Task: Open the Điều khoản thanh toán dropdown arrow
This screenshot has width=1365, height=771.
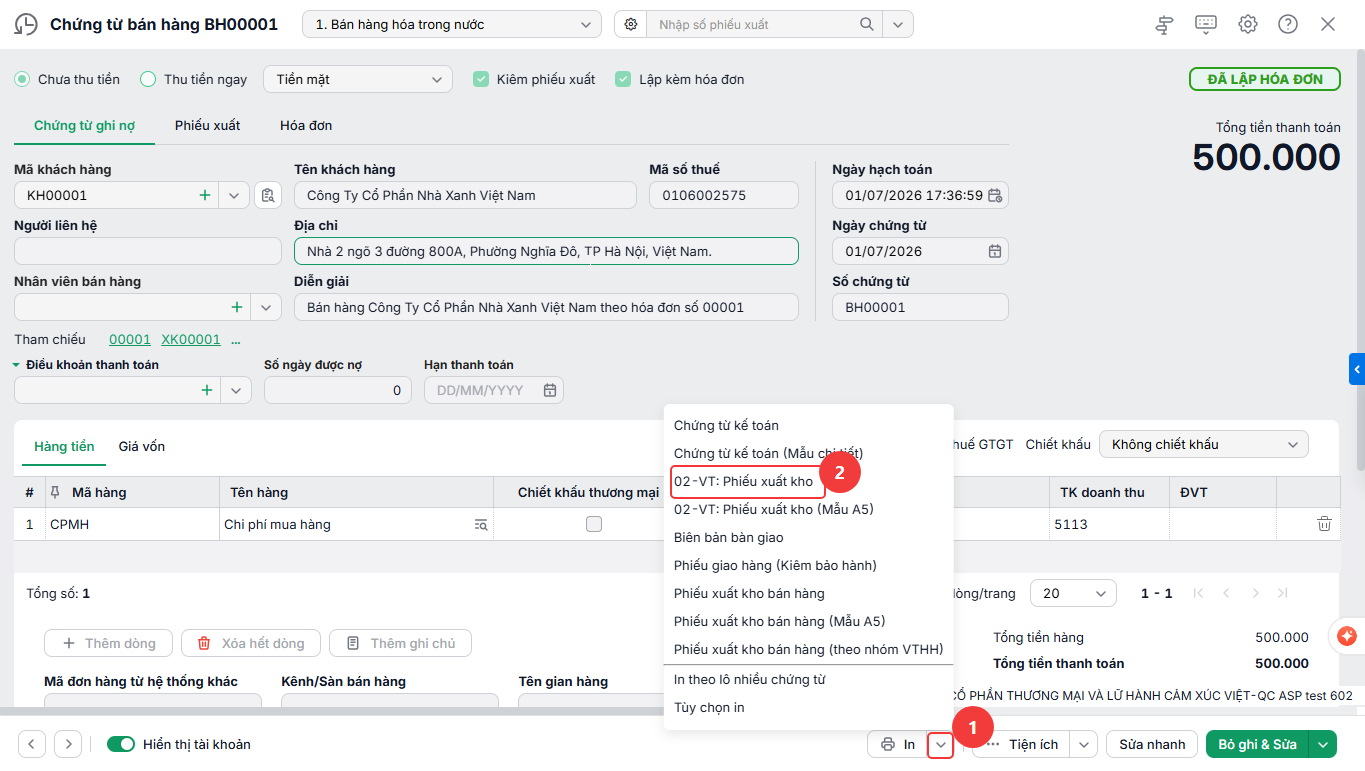Action: click(x=236, y=390)
